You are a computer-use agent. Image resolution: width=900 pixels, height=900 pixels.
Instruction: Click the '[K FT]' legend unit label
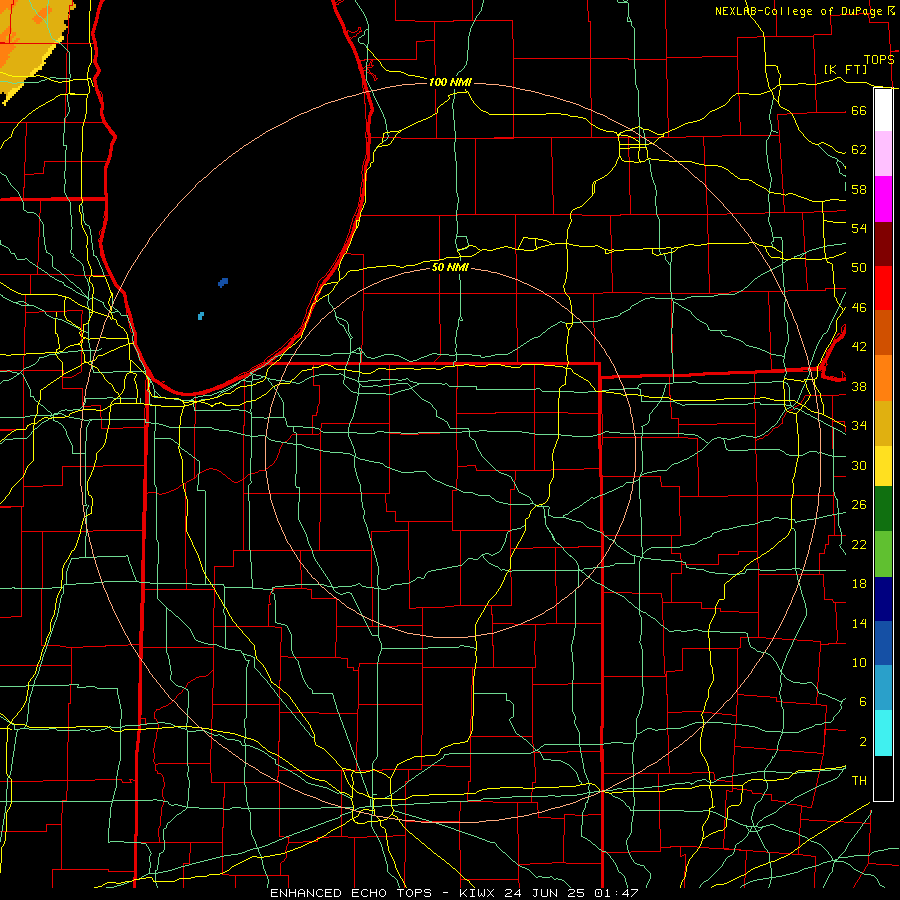845,70
